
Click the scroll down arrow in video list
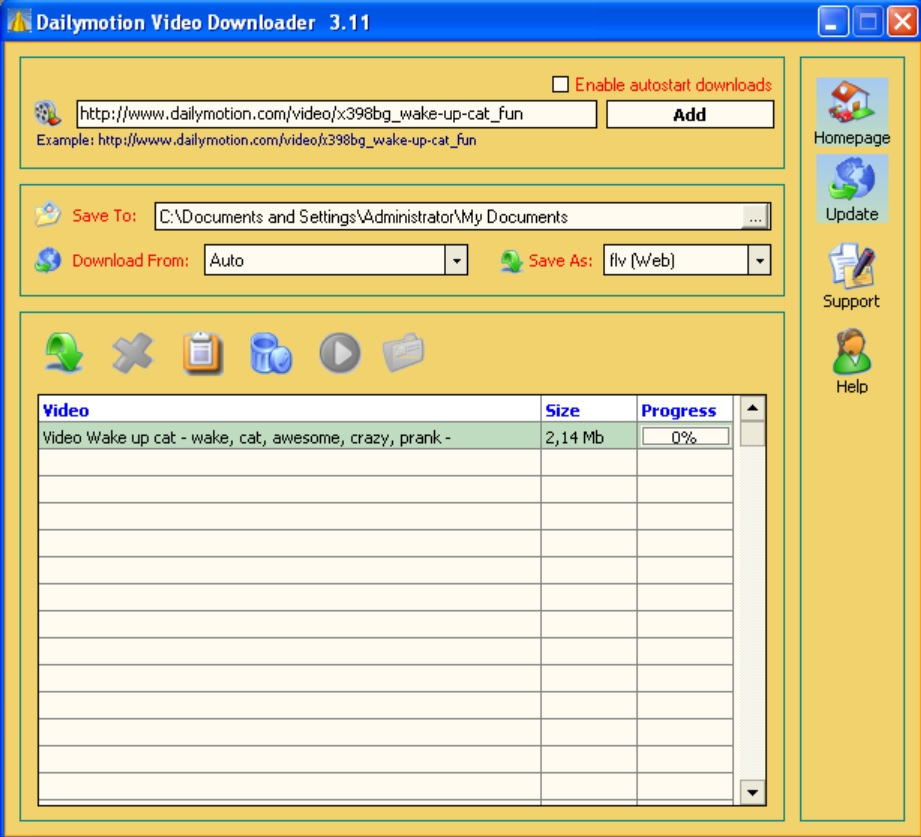coord(752,792)
